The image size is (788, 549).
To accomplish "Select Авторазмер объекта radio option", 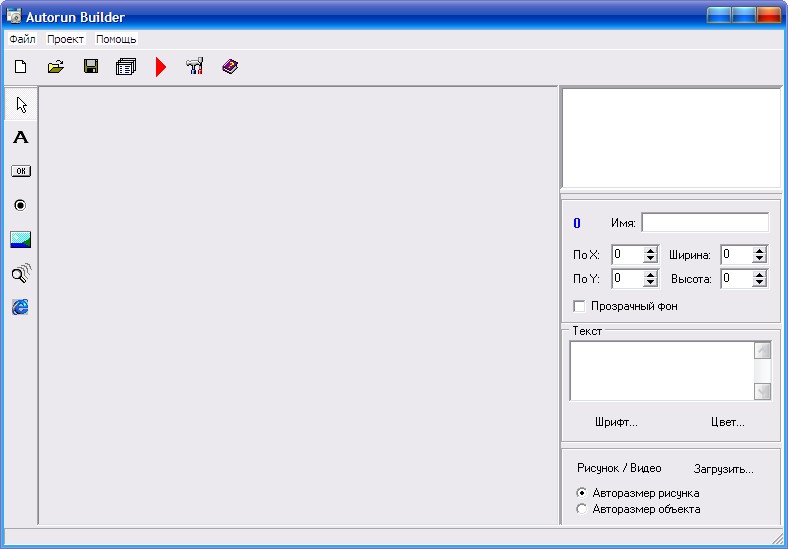I will (581, 509).
